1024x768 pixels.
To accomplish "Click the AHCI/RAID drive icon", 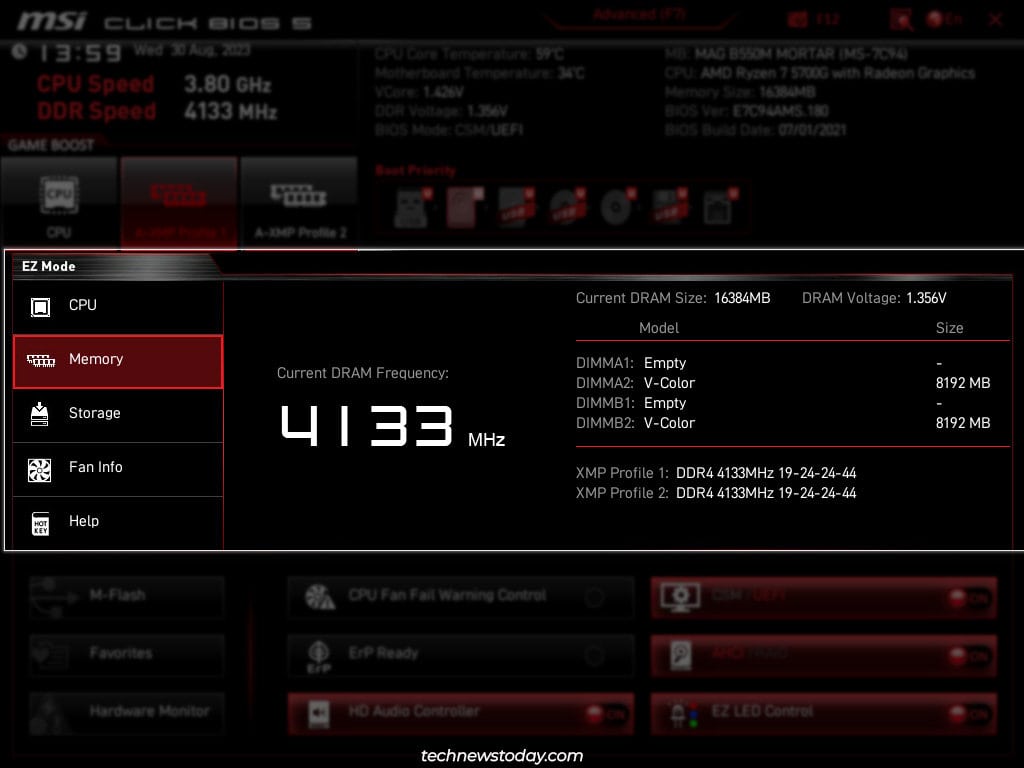I will click(680, 655).
